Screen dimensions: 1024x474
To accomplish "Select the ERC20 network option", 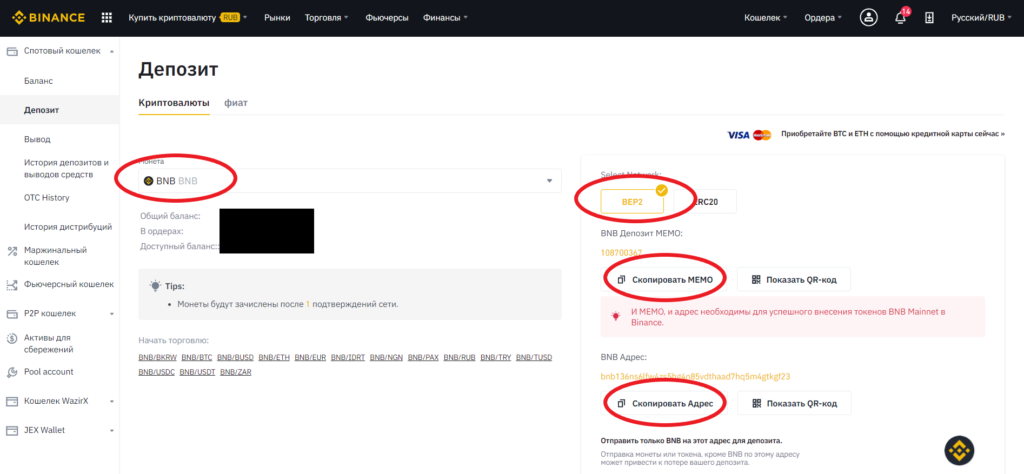I will pos(705,202).
